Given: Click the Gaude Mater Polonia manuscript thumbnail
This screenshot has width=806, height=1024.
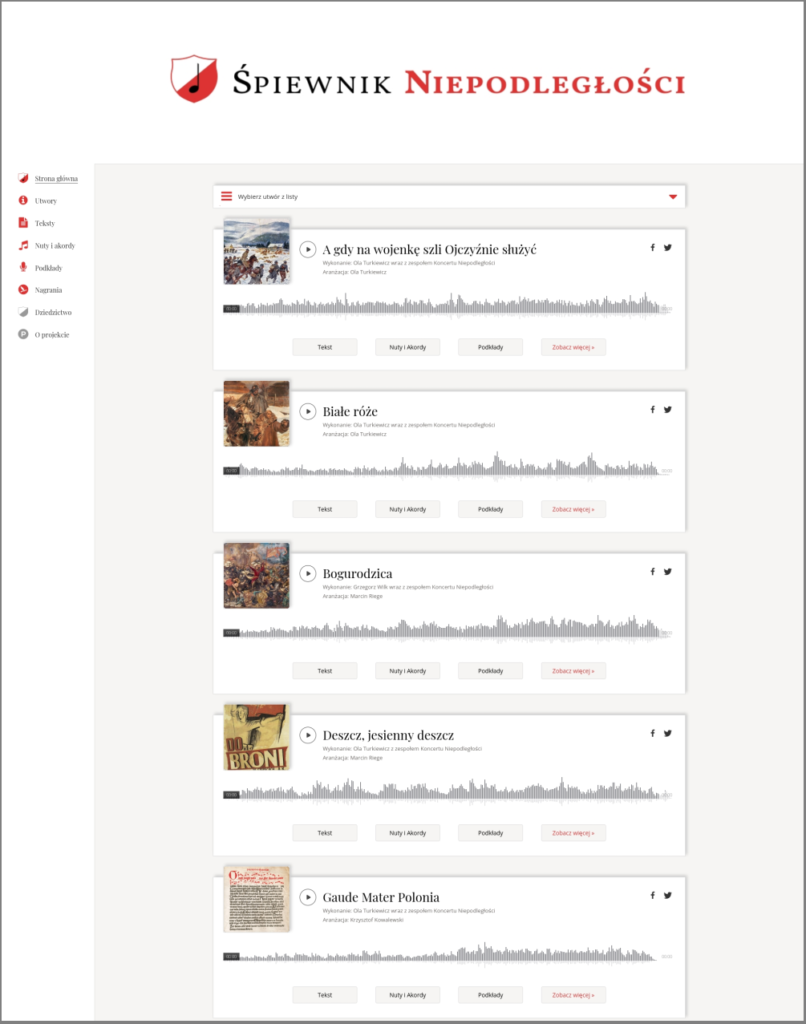Looking at the screenshot, I should [x=256, y=899].
